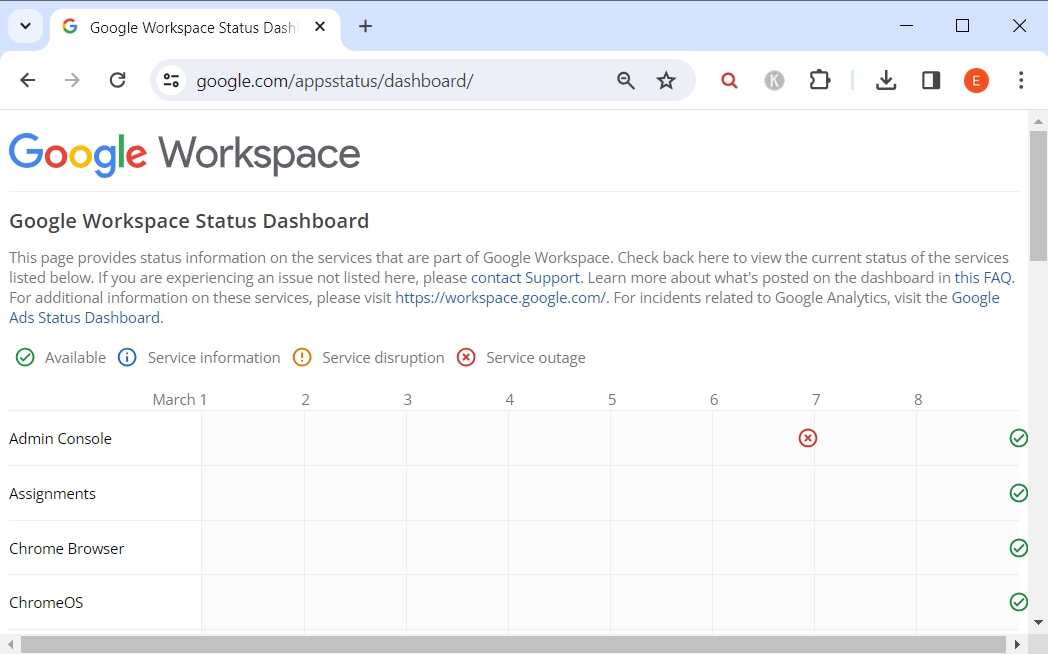
Task: Click the horizontal scrollbar left arrow
Action: click(x=10, y=645)
